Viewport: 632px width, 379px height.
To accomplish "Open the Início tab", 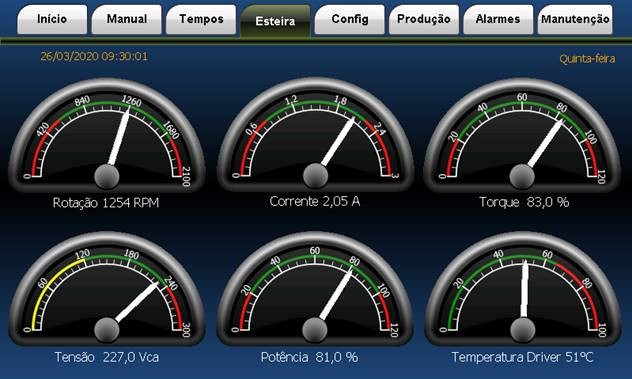I will click(x=52, y=19).
